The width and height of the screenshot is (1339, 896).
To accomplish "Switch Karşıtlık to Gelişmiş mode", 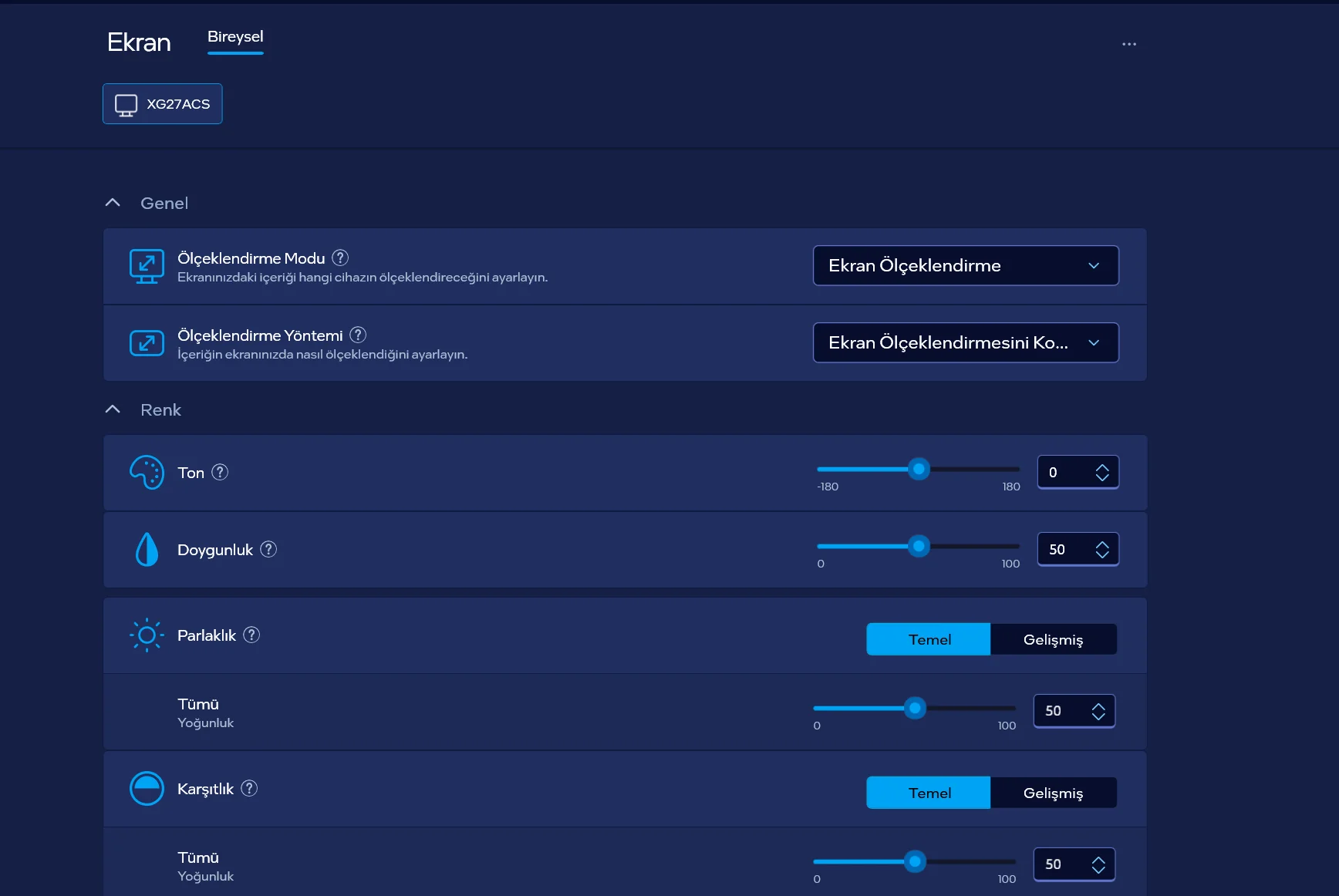I will [1054, 793].
